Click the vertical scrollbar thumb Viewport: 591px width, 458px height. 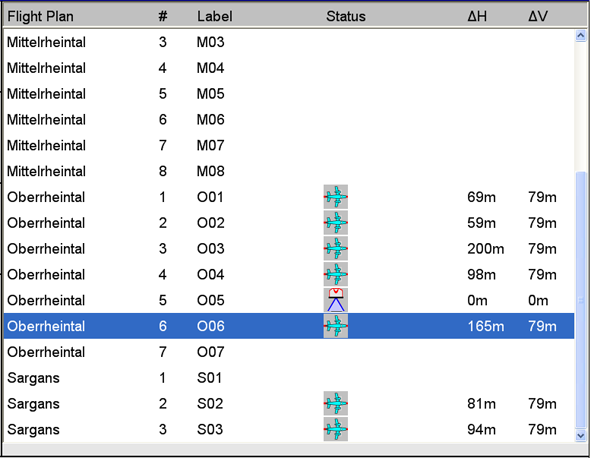pyautogui.click(x=581, y=300)
